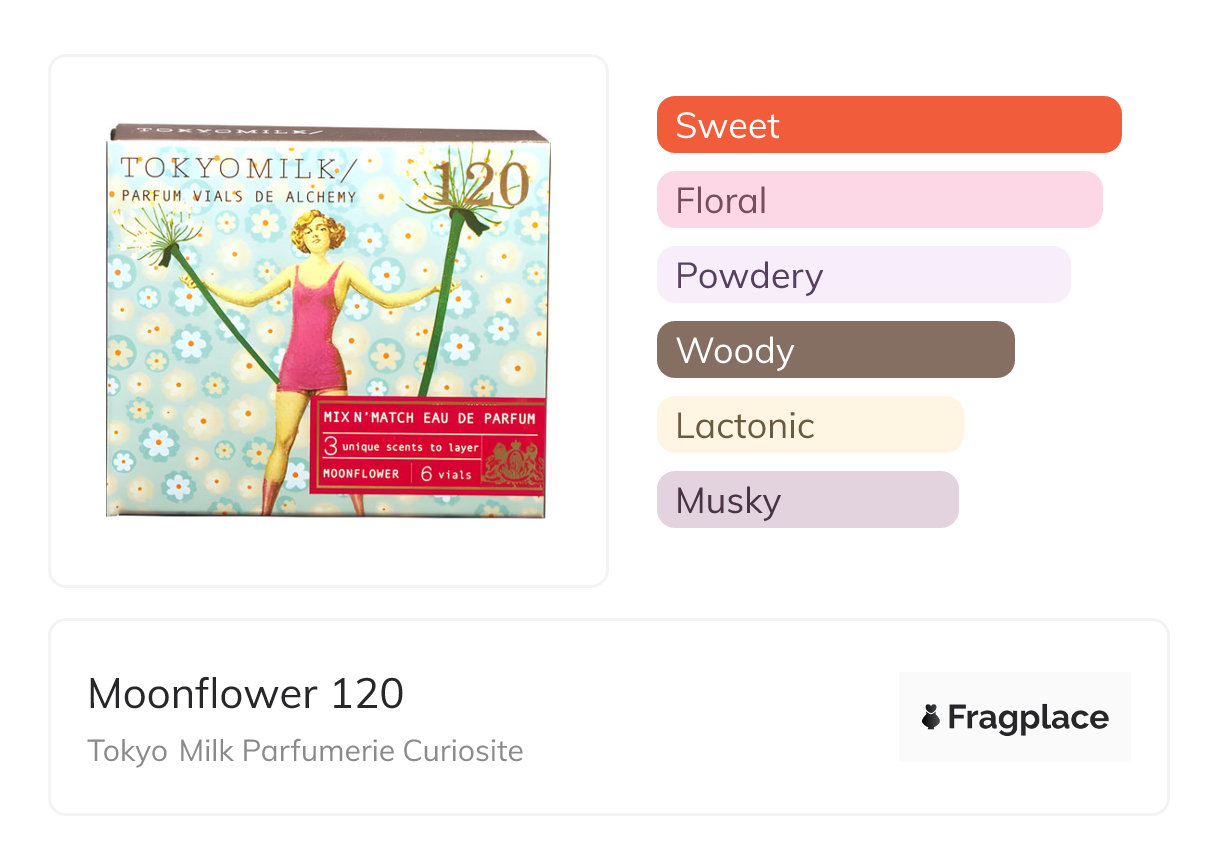Click the Mix N'Match Eau de Parfum label
This screenshot has height=864, width=1218.
[429, 419]
